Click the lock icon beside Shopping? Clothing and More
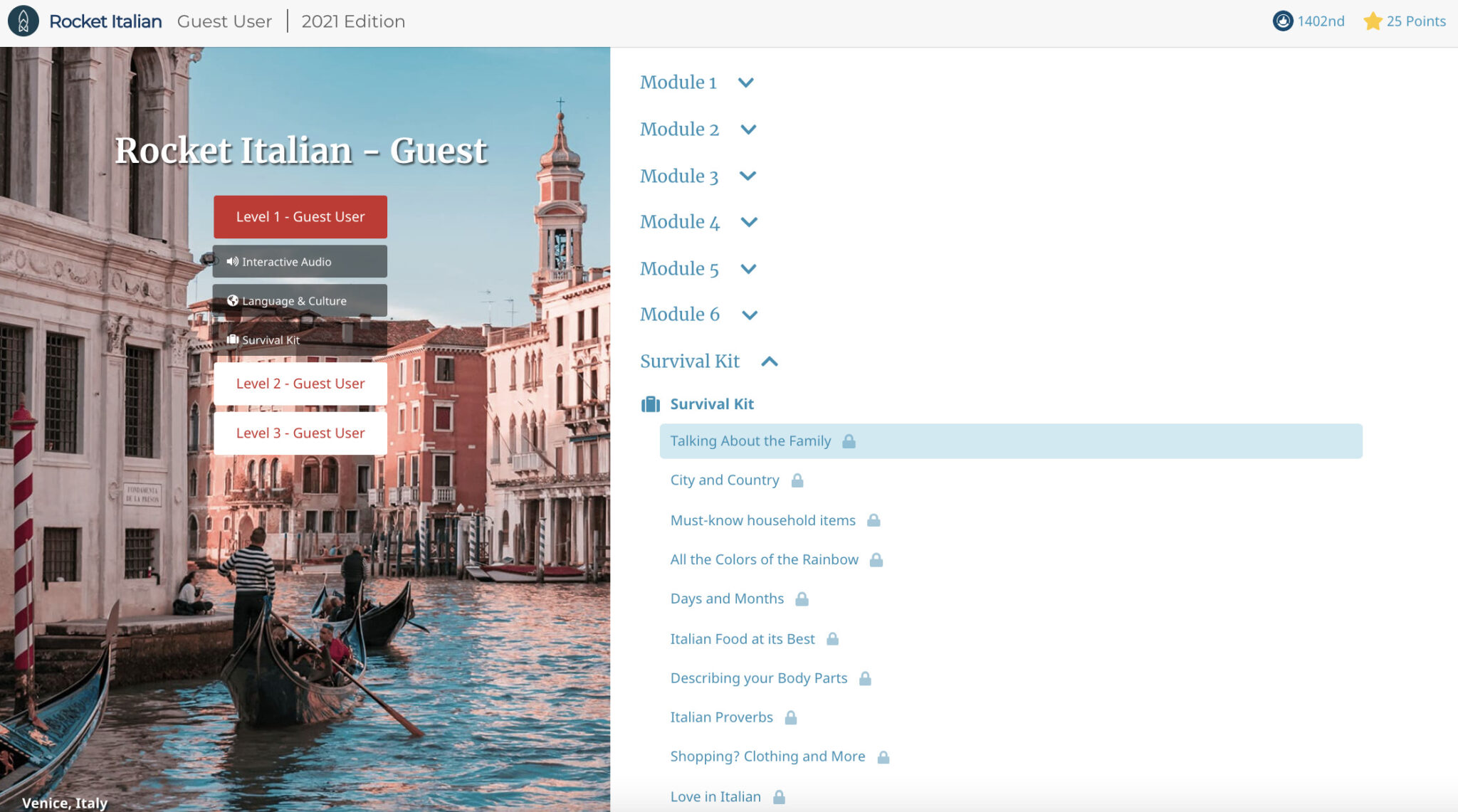Image resolution: width=1458 pixels, height=812 pixels. (883, 757)
